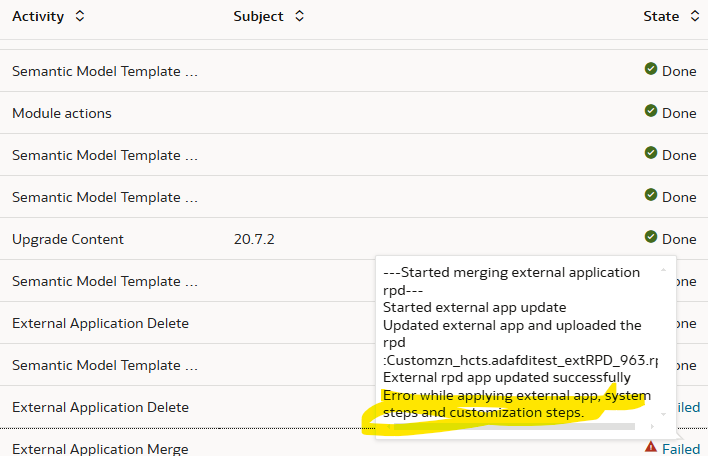
Task: Click popup's scroll up arrow
Action: click(663, 270)
